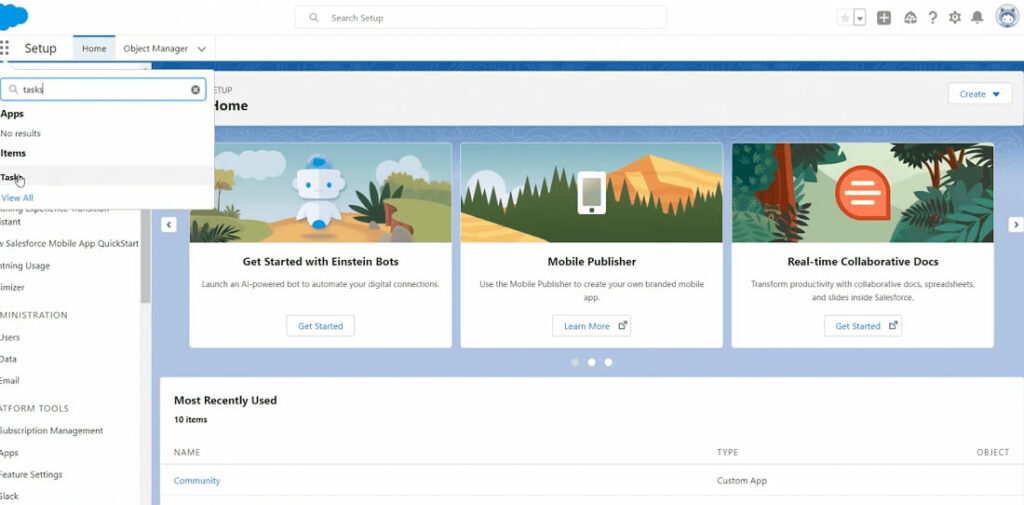Click in the Search Setup field
The image size is (1024, 505).
point(481,18)
